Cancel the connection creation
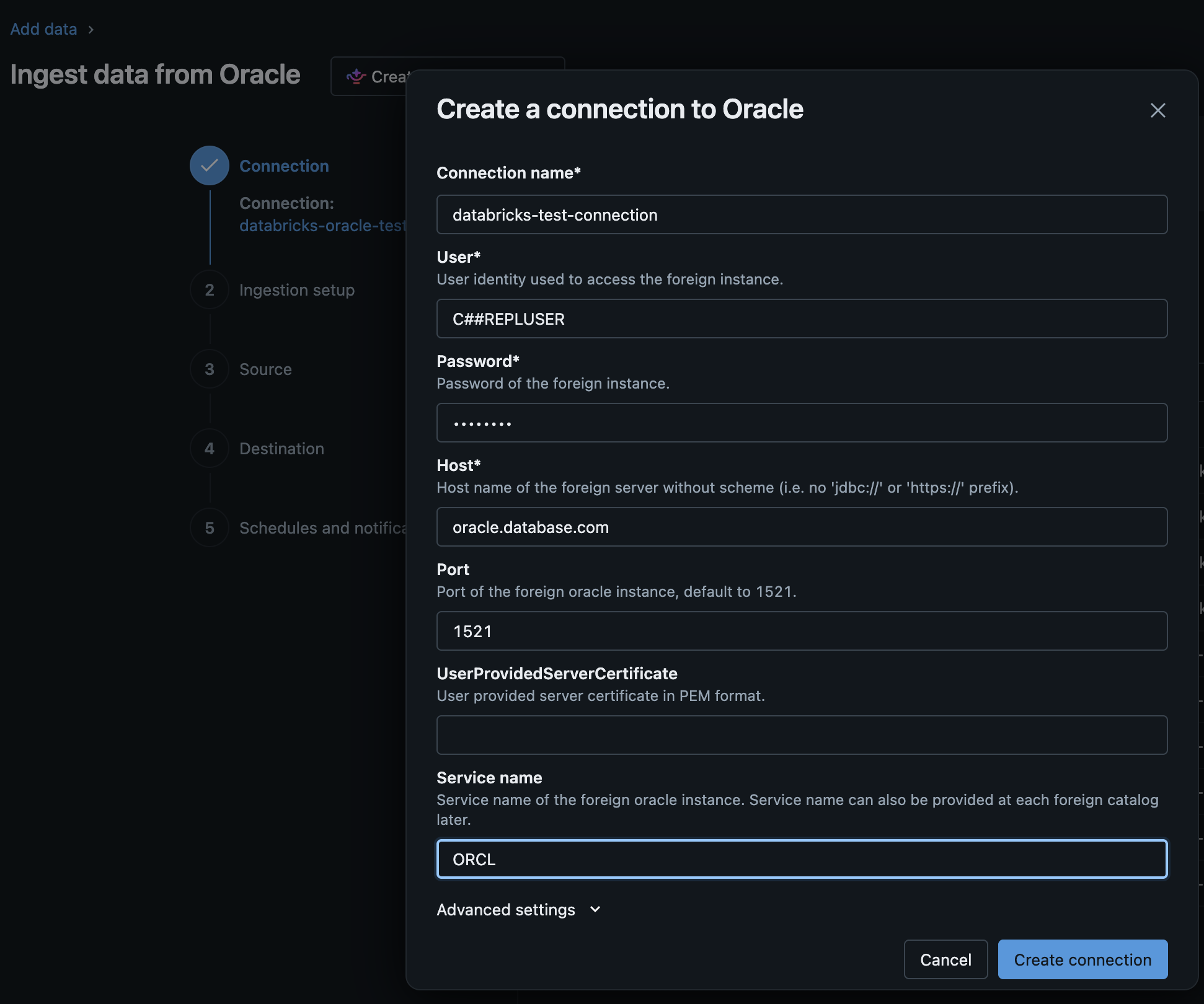The width and height of the screenshot is (1204, 1004). [945, 959]
